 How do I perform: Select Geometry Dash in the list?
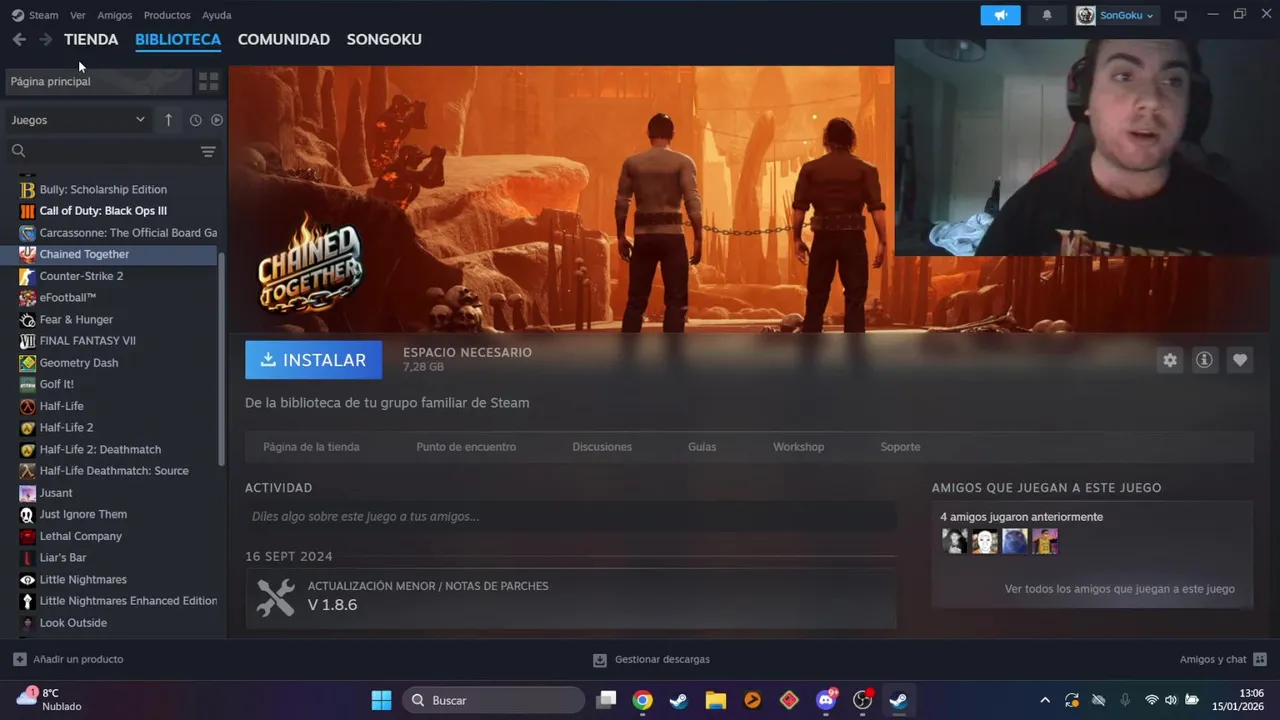point(111,363)
